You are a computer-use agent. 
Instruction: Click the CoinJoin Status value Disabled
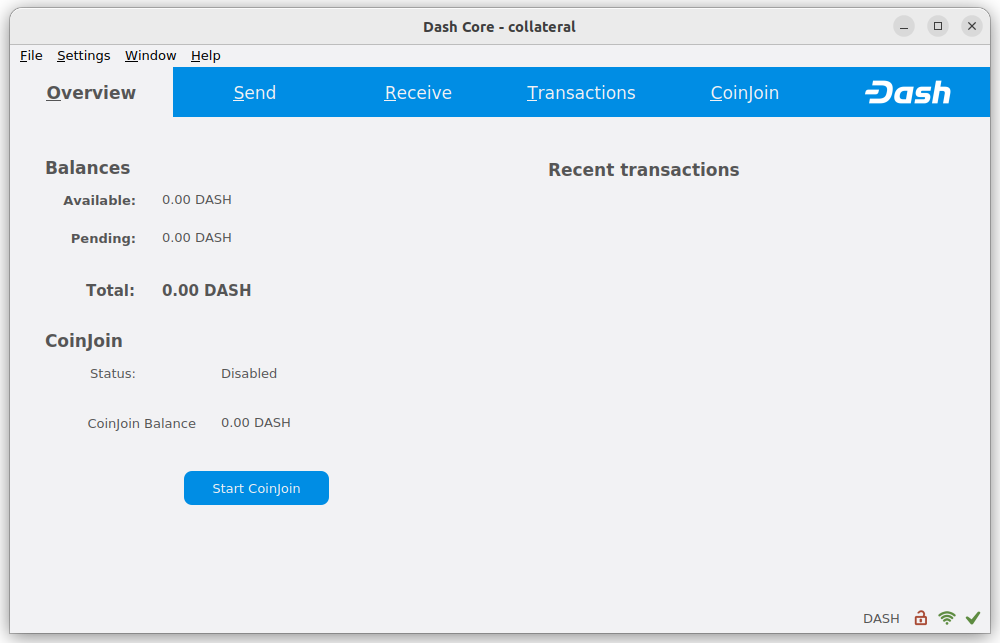coord(249,373)
